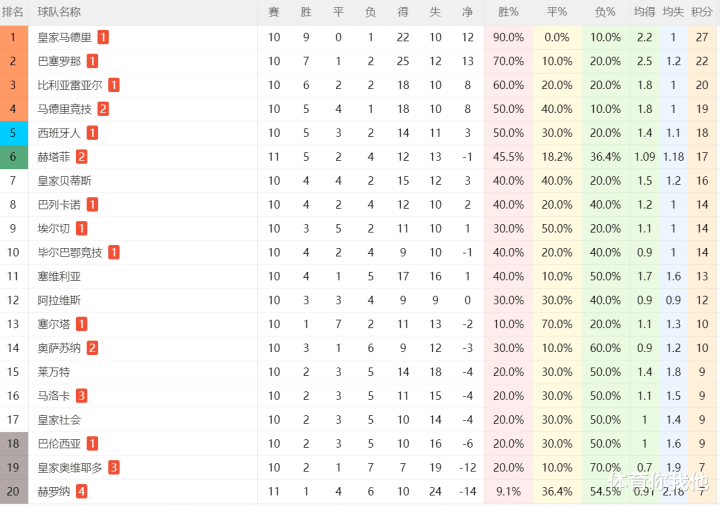Click badge numbered 3 beside 马洛卡
The width and height of the screenshot is (720, 505).
point(81,396)
